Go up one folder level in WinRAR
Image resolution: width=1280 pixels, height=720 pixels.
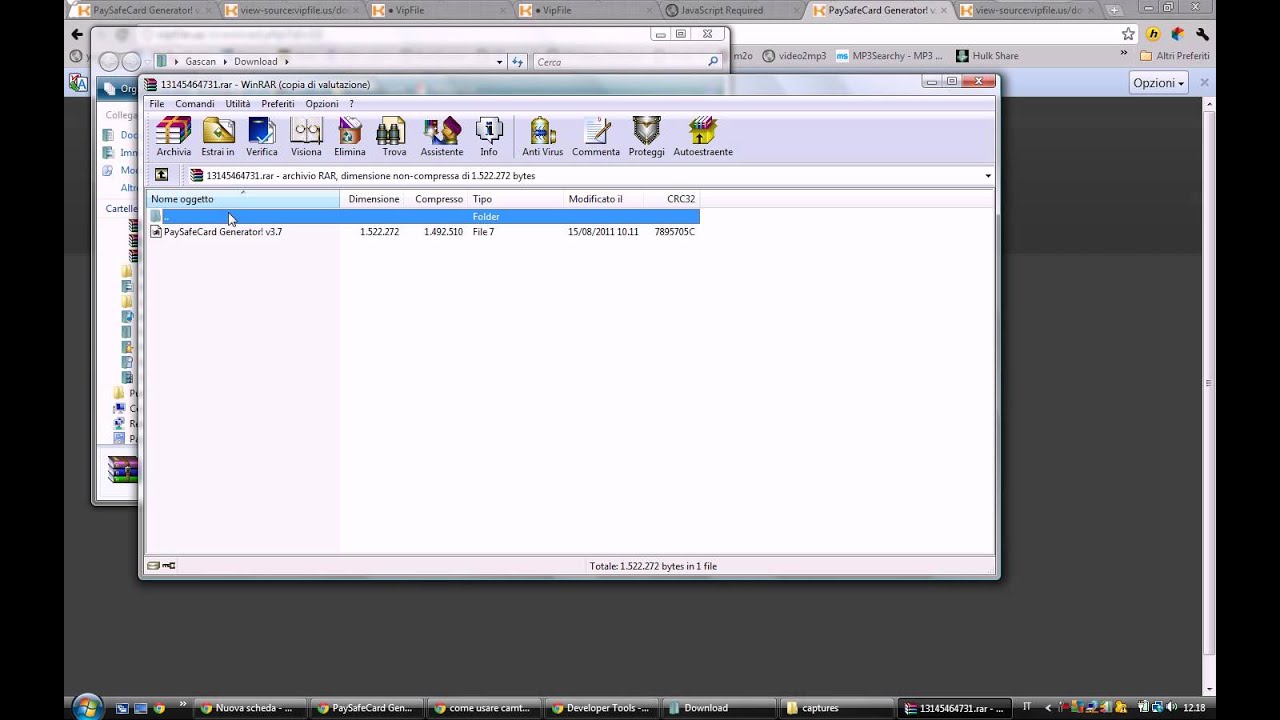(x=161, y=175)
